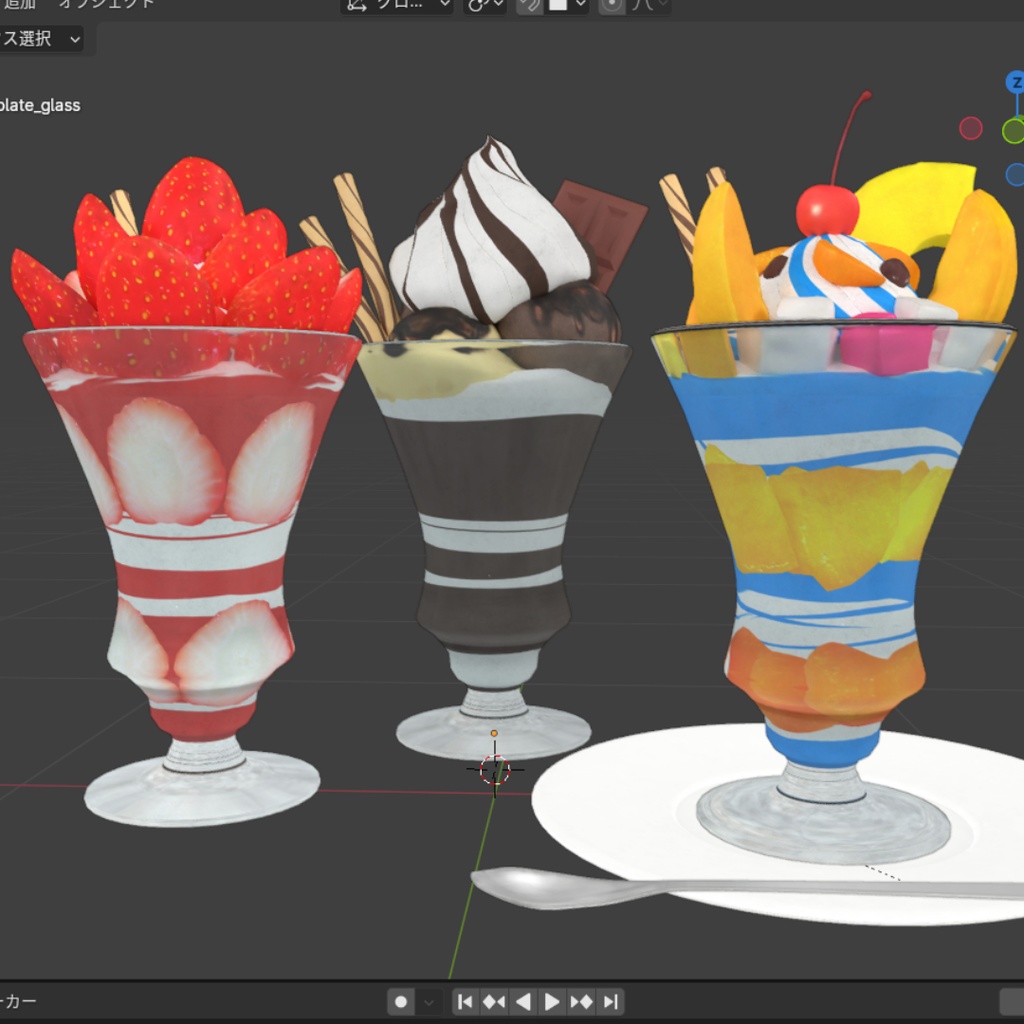Open the mode selector dropdown at top left
1024x1024 pixels.
40,40
